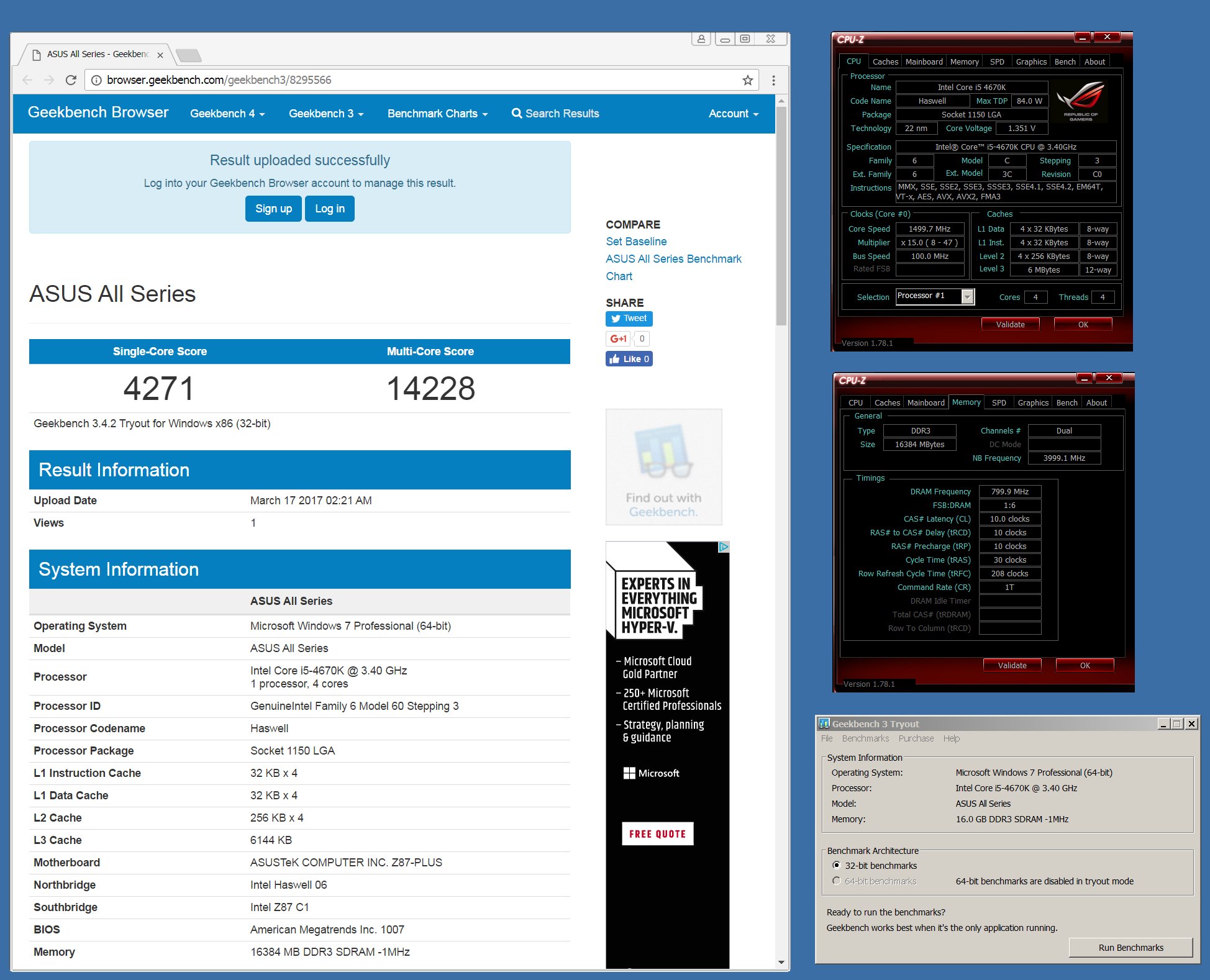Screen dimensions: 1210x980
Task: Click the Core Speed value 1499.7 MHz
Action: point(929,229)
